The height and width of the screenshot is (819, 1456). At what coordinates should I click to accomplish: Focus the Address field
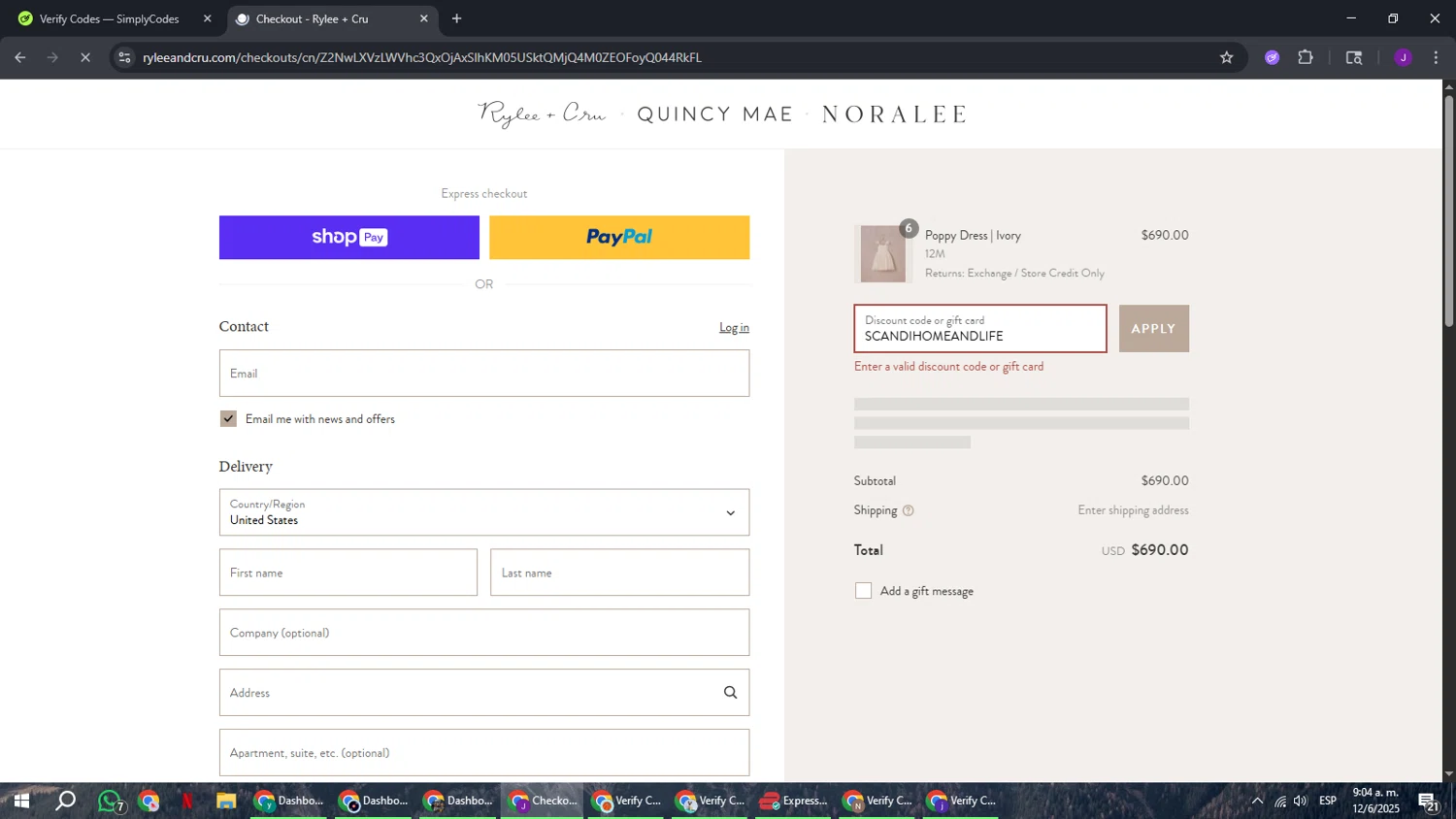[x=484, y=693]
